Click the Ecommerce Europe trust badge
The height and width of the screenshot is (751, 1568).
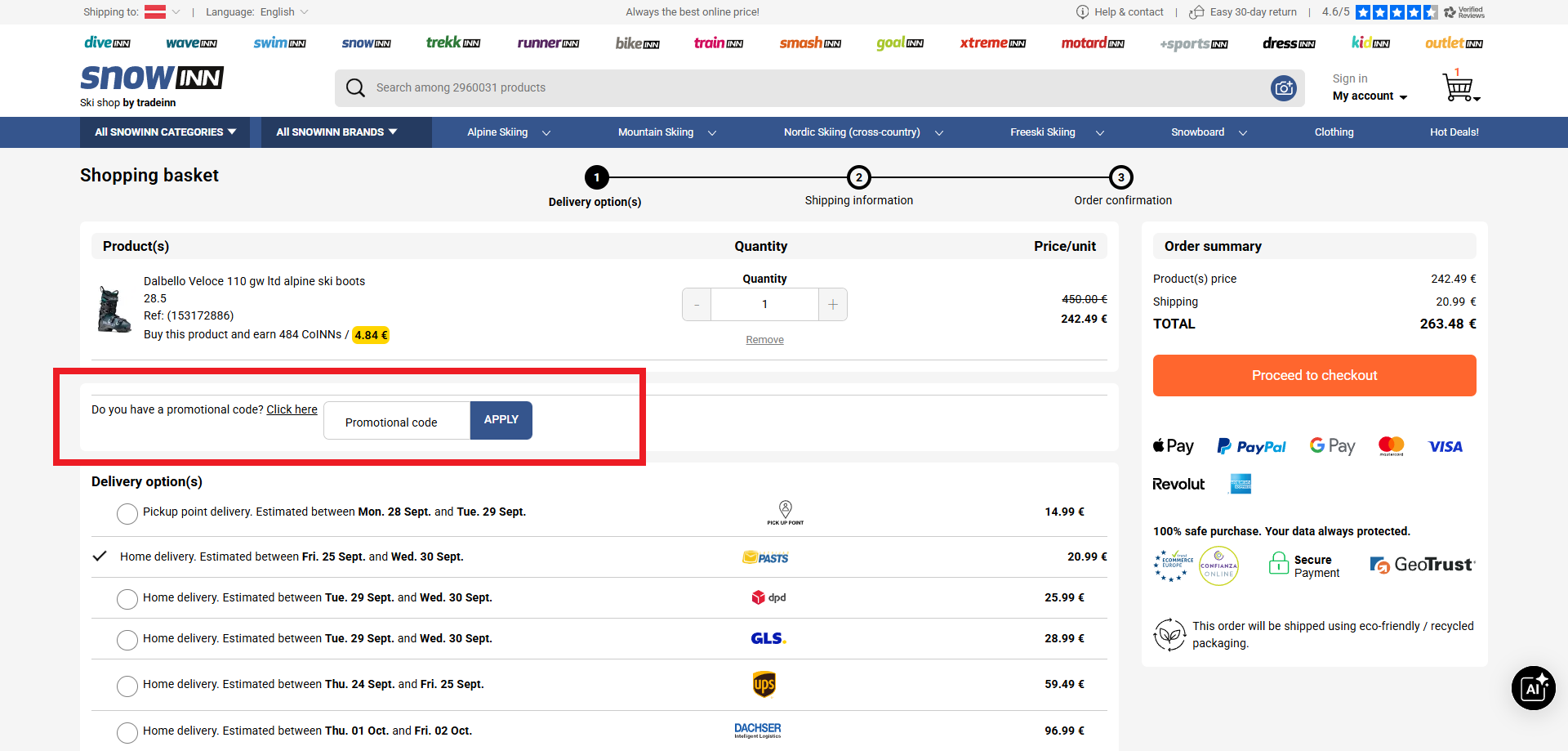click(1173, 565)
